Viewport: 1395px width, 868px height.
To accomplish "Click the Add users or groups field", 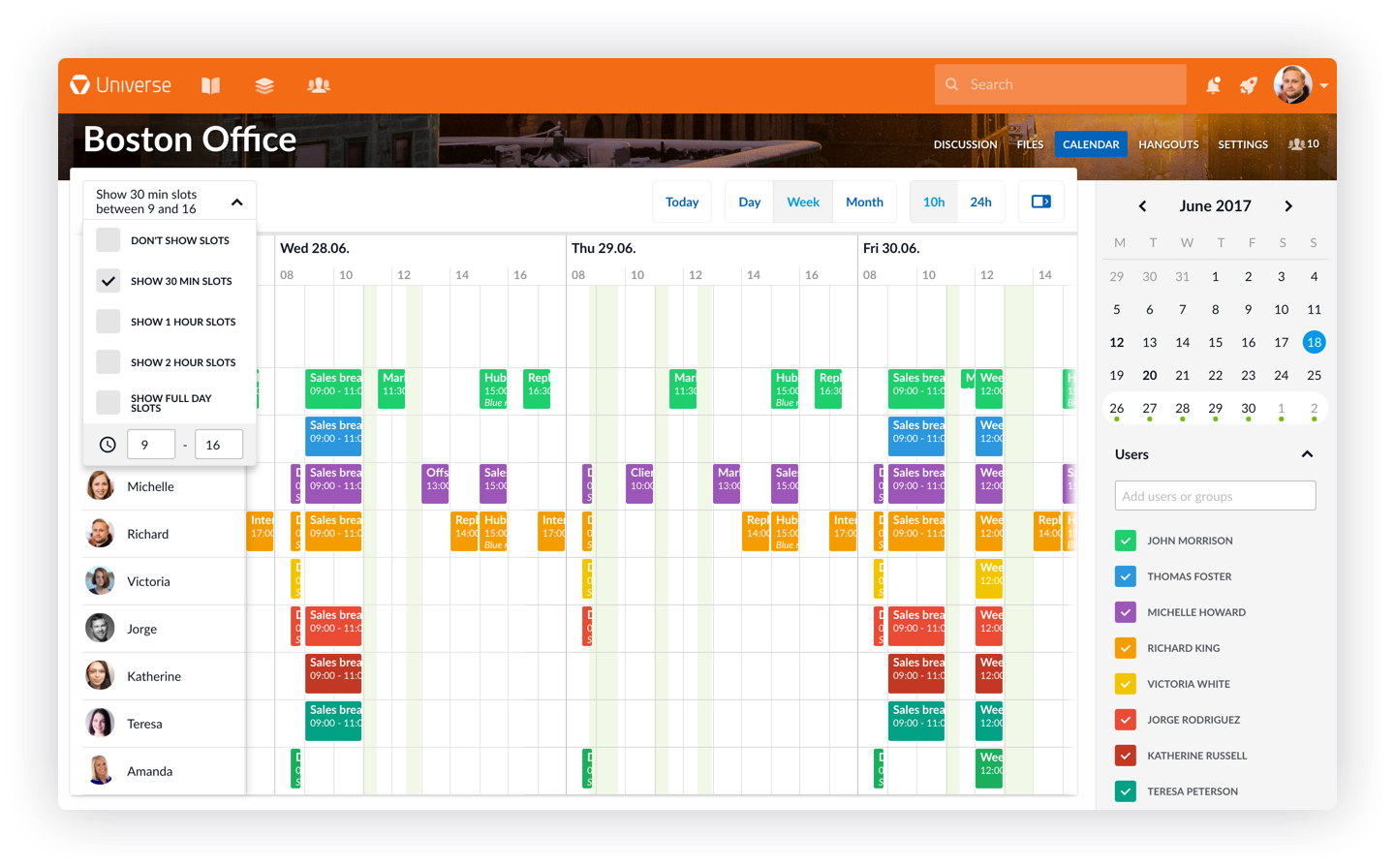I will click(x=1215, y=496).
